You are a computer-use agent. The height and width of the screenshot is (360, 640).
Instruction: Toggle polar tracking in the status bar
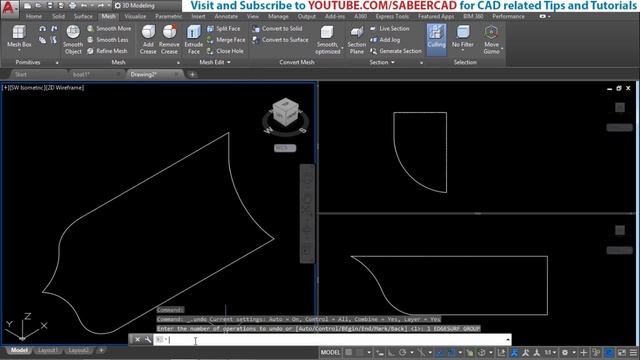402,352
